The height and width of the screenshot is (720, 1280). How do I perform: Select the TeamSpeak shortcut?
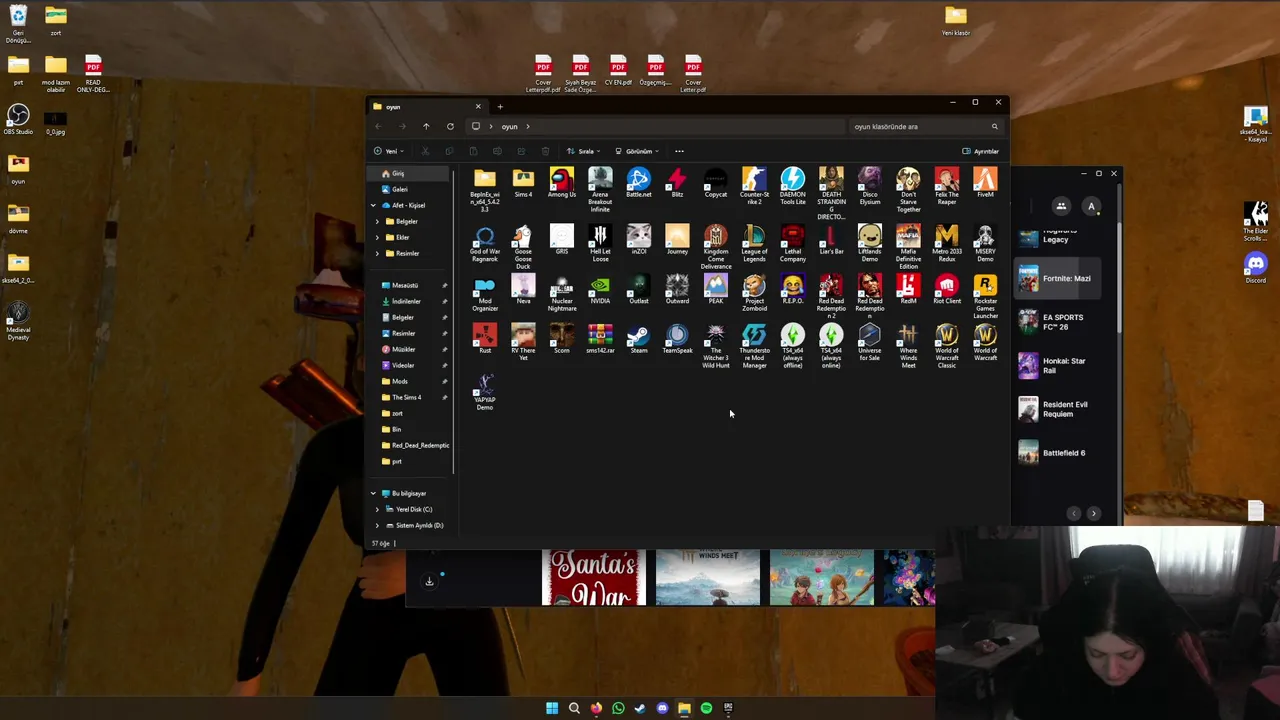coord(677,340)
